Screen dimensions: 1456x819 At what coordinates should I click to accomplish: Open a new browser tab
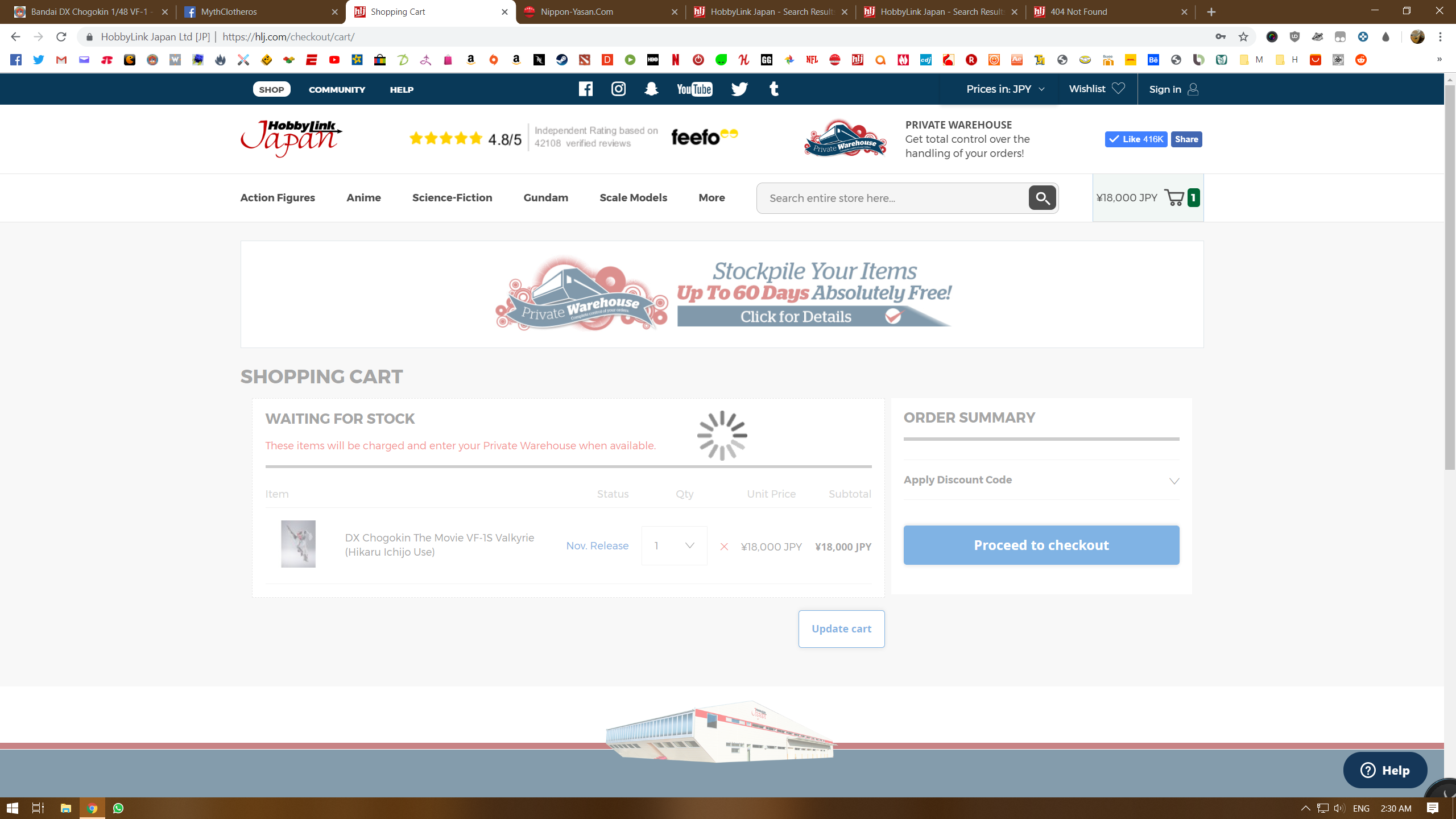tap(1211, 12)
